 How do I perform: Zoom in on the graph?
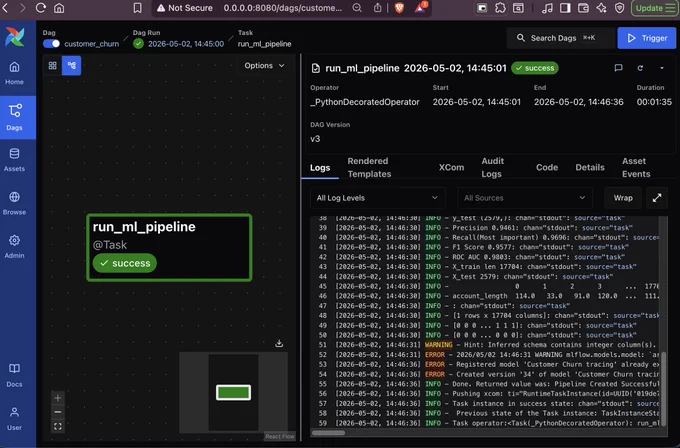pyautogui.click(x=58, y=398)
